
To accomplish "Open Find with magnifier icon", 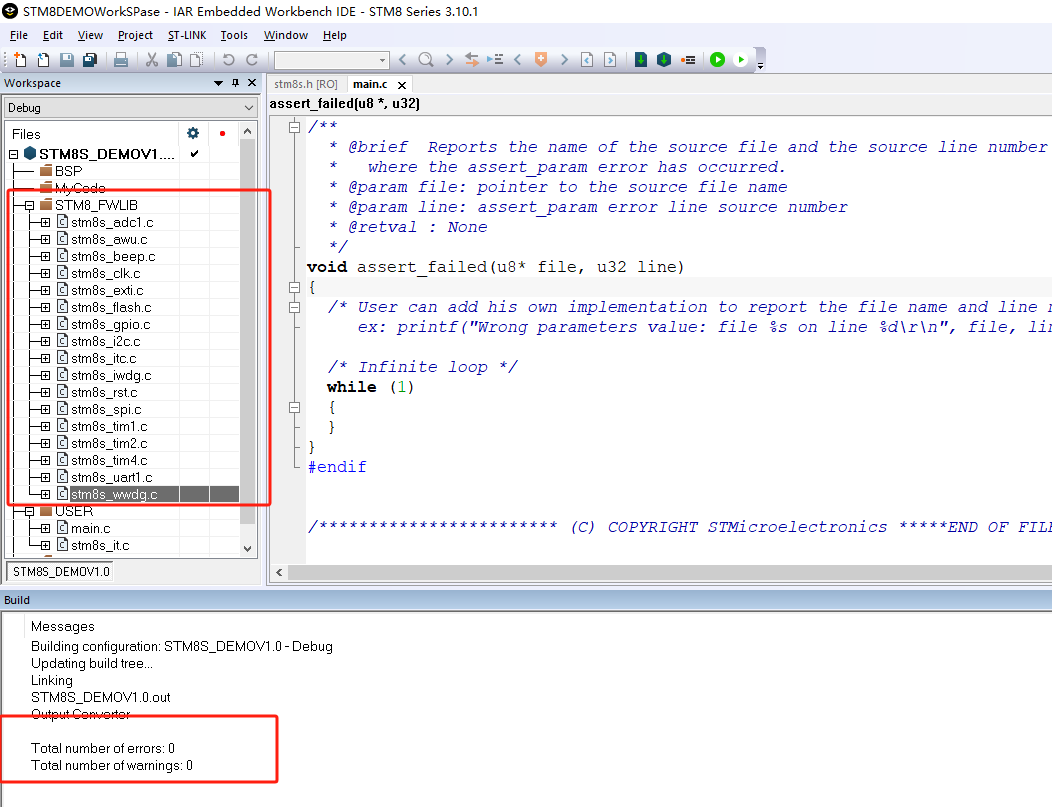I will point(425,60).
